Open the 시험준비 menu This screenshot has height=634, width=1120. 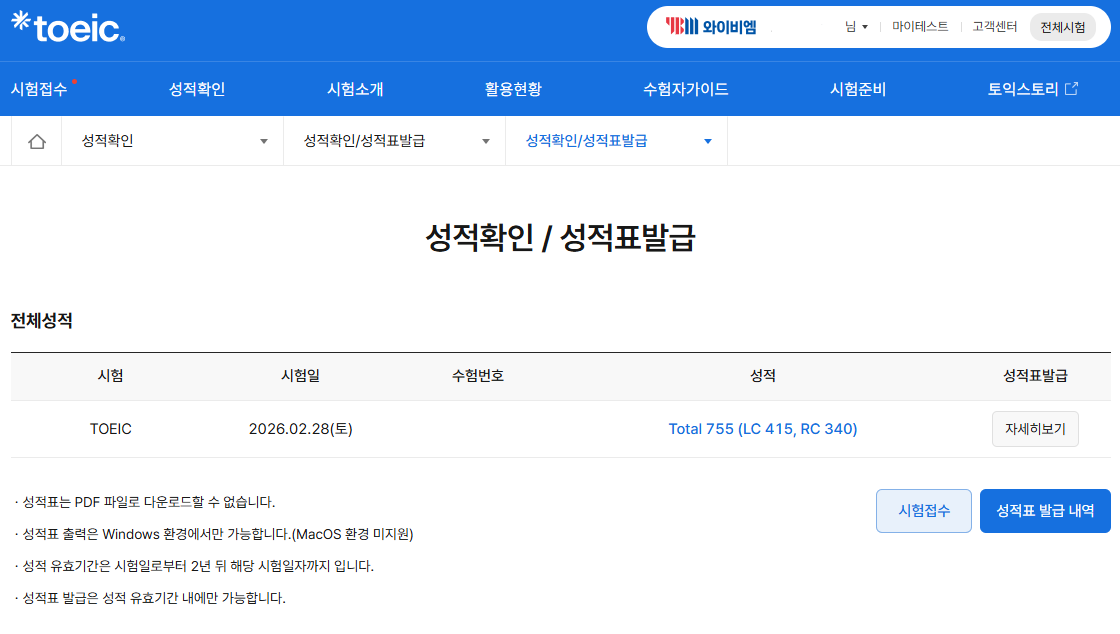[x=858, y=89]
